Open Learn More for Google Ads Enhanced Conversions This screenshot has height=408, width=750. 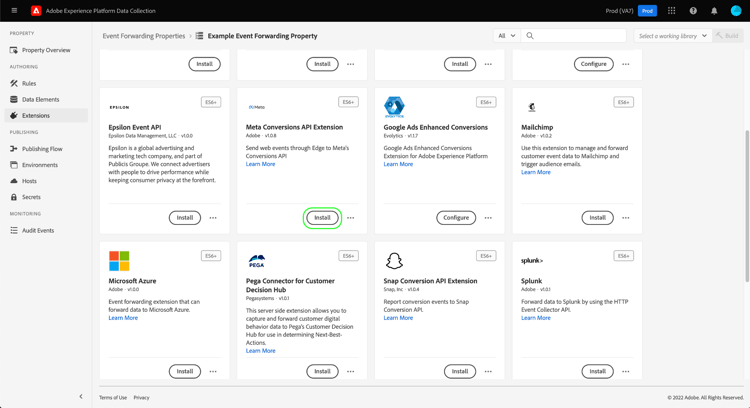(398, 164)
